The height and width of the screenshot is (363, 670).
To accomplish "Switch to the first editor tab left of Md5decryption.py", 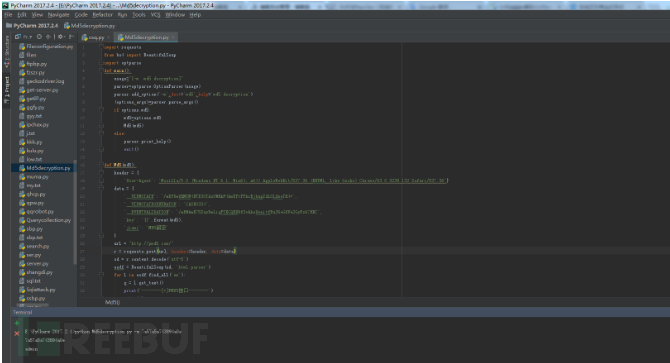I will coord(96,38).
